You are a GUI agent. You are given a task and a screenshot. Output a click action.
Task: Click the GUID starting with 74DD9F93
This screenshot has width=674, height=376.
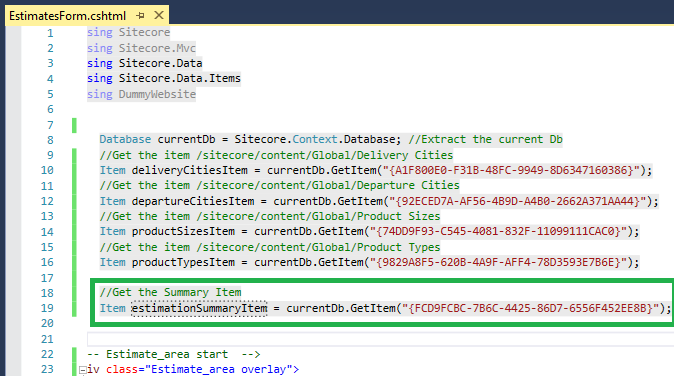point(498,232)
